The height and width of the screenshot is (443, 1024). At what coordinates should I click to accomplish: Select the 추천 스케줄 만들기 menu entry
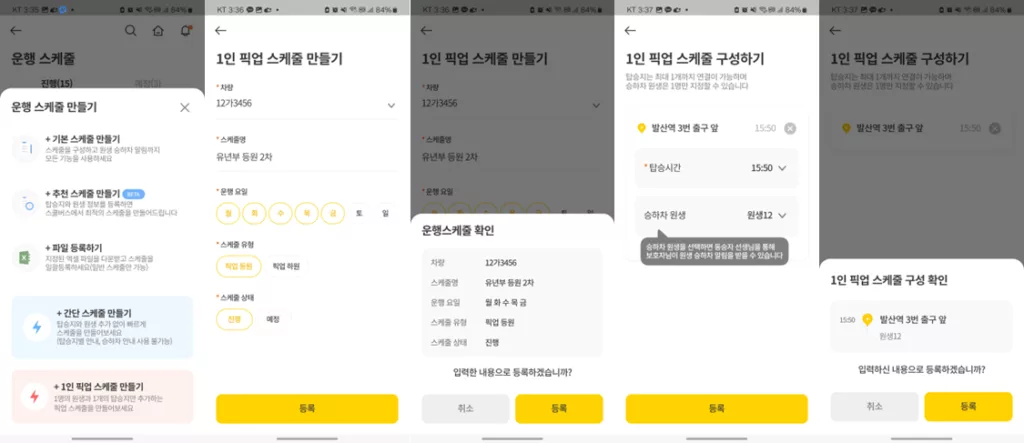(103, 203)
